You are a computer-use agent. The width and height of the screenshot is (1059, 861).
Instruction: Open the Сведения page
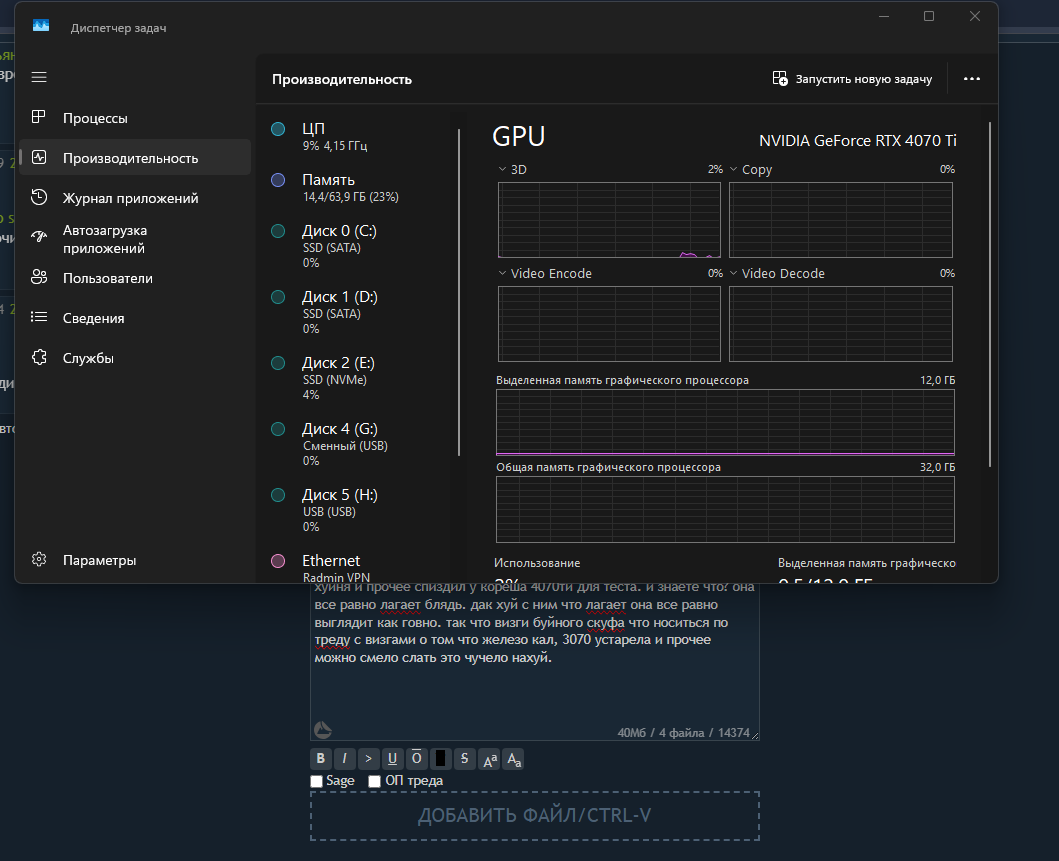coord(135,318)
